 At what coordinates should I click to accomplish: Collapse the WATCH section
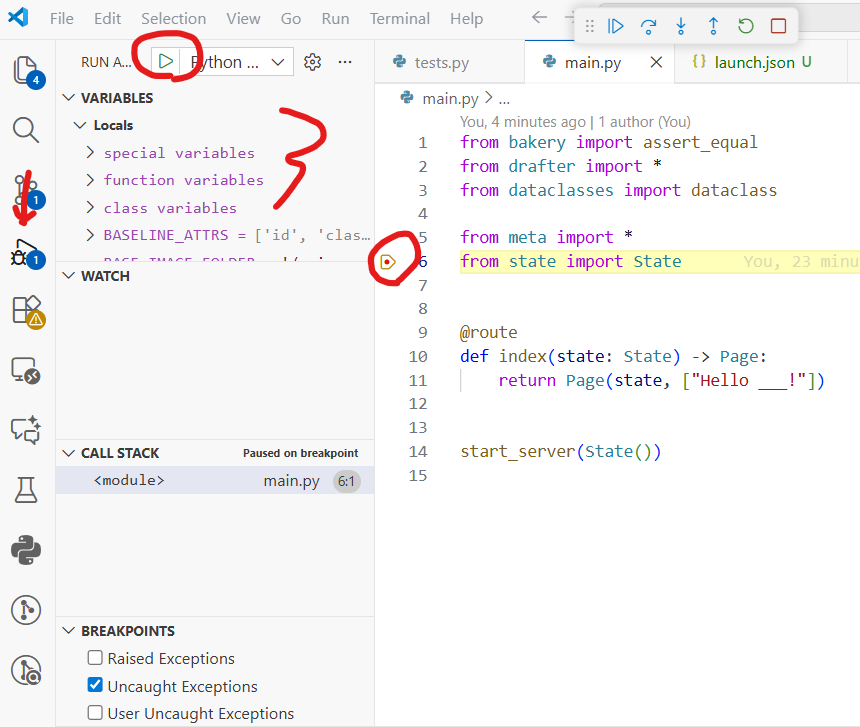point(68,275)
